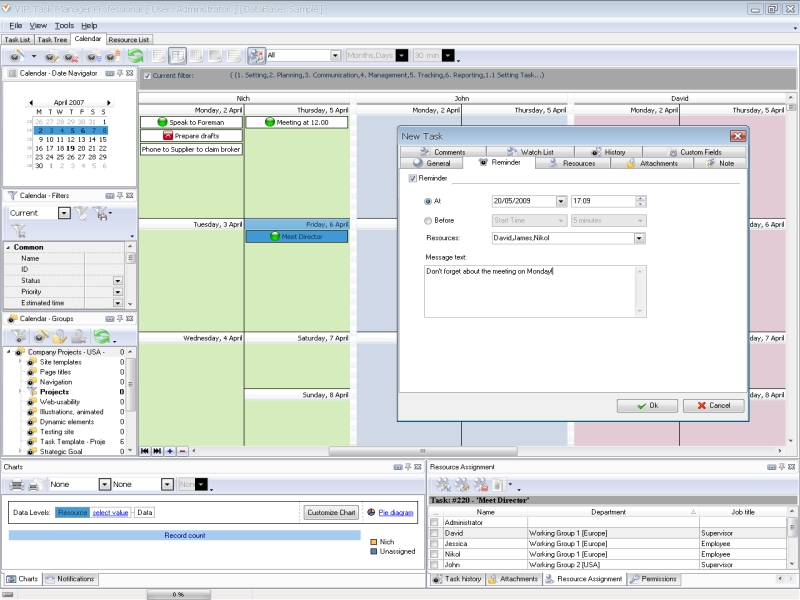Expand the Status filter dropdown
The width and height of the screenshot is (800, 600).
[117, 281]
